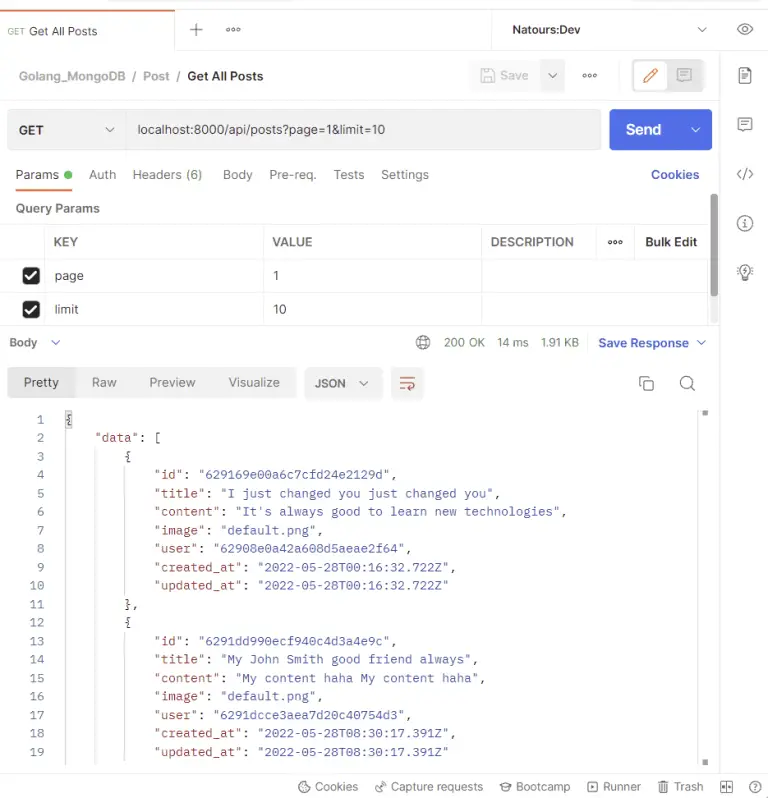
Task: Switch to the Raw response view tab
Action: click(x=104, y=383)
